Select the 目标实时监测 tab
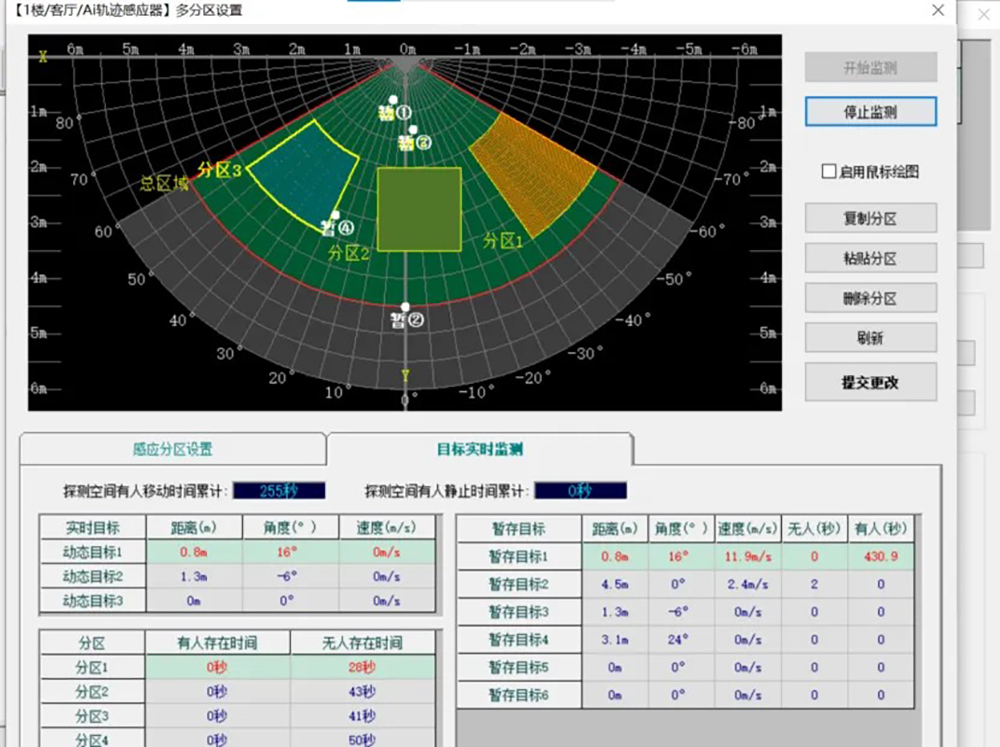This screenshot has height=747, width=1000. [x=480, y=449]
